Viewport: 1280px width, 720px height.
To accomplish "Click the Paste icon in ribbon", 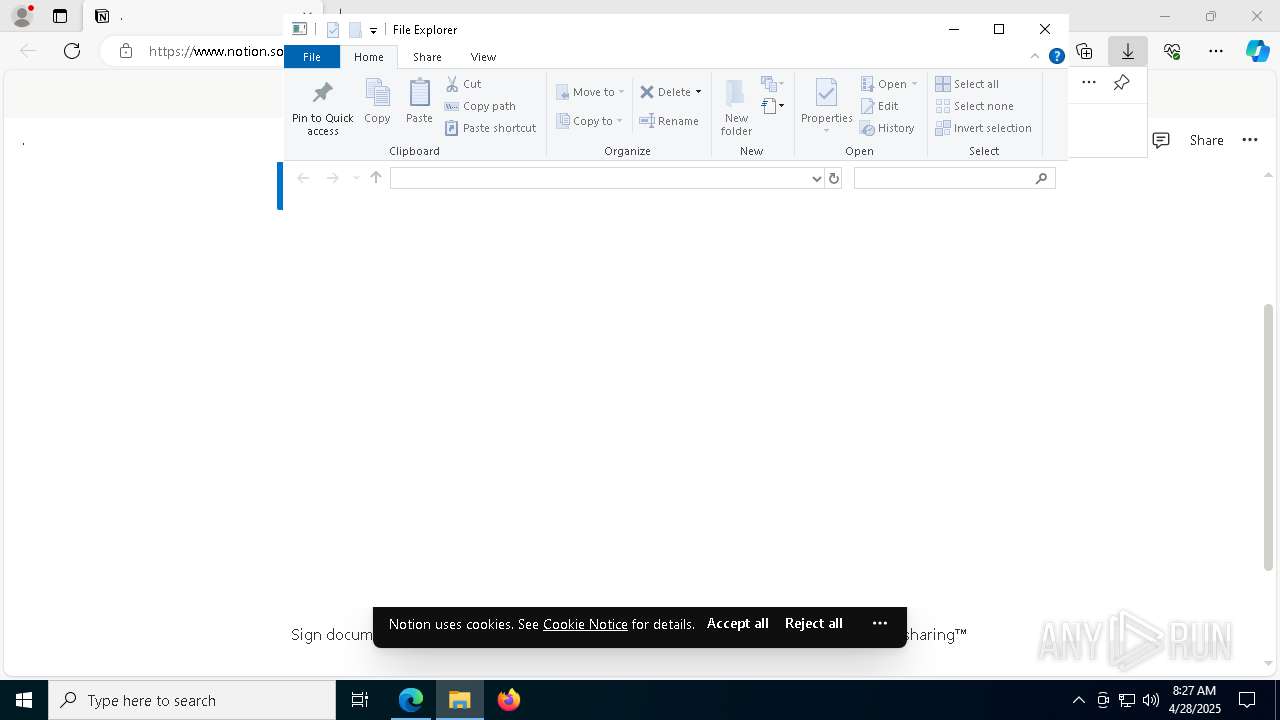I will (419, 101).
